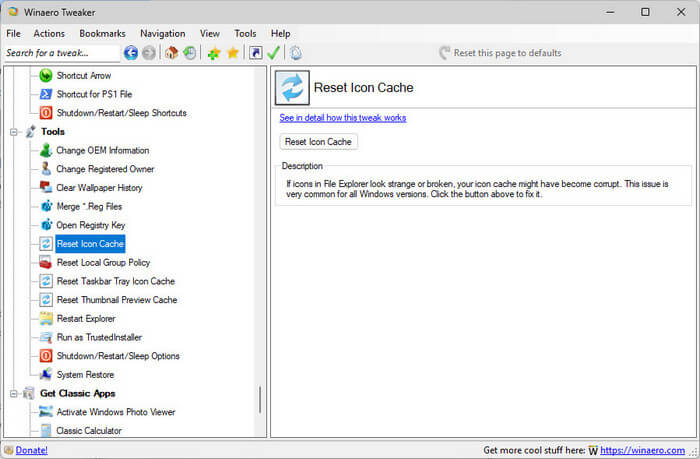The width and height of the screenshot is (700, 459).
Task: Click the Classic Calculator icon
Action: (46, 430)
